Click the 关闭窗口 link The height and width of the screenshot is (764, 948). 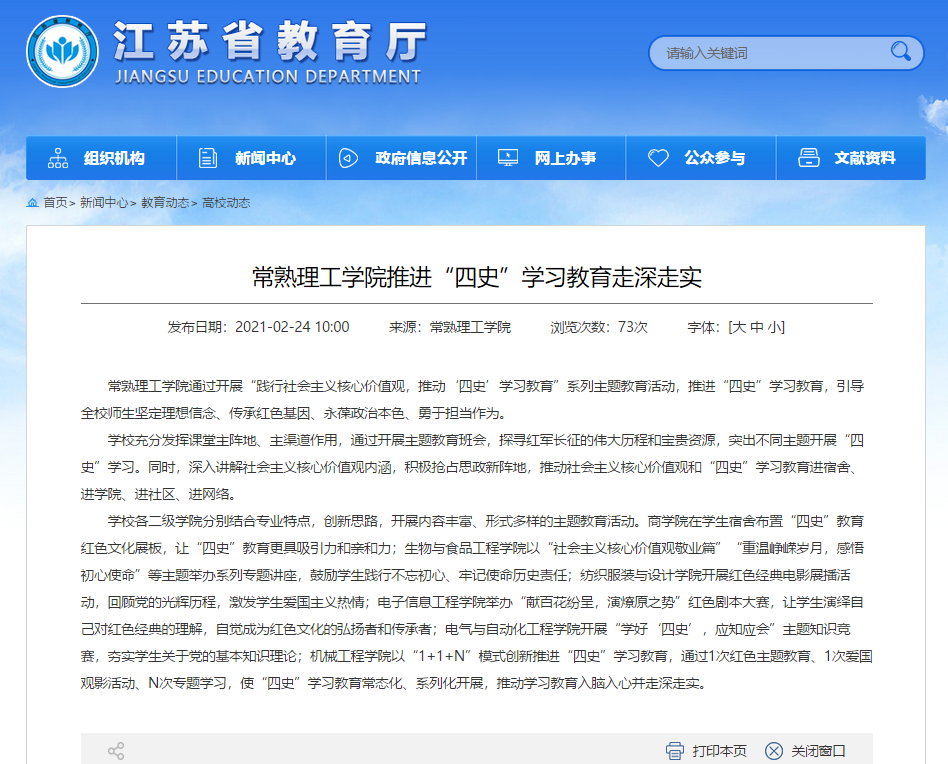pyautogui.click(x=818, y=751)
